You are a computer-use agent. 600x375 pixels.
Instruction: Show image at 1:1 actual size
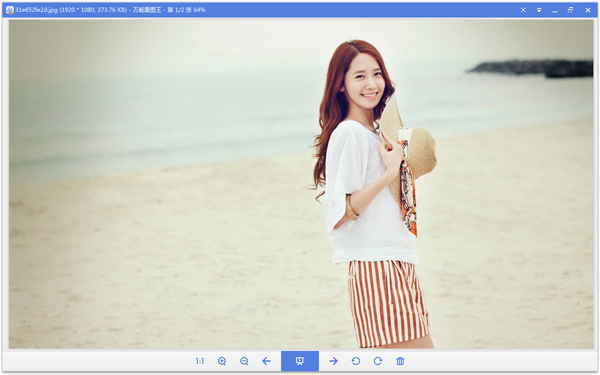click(200, 361)
